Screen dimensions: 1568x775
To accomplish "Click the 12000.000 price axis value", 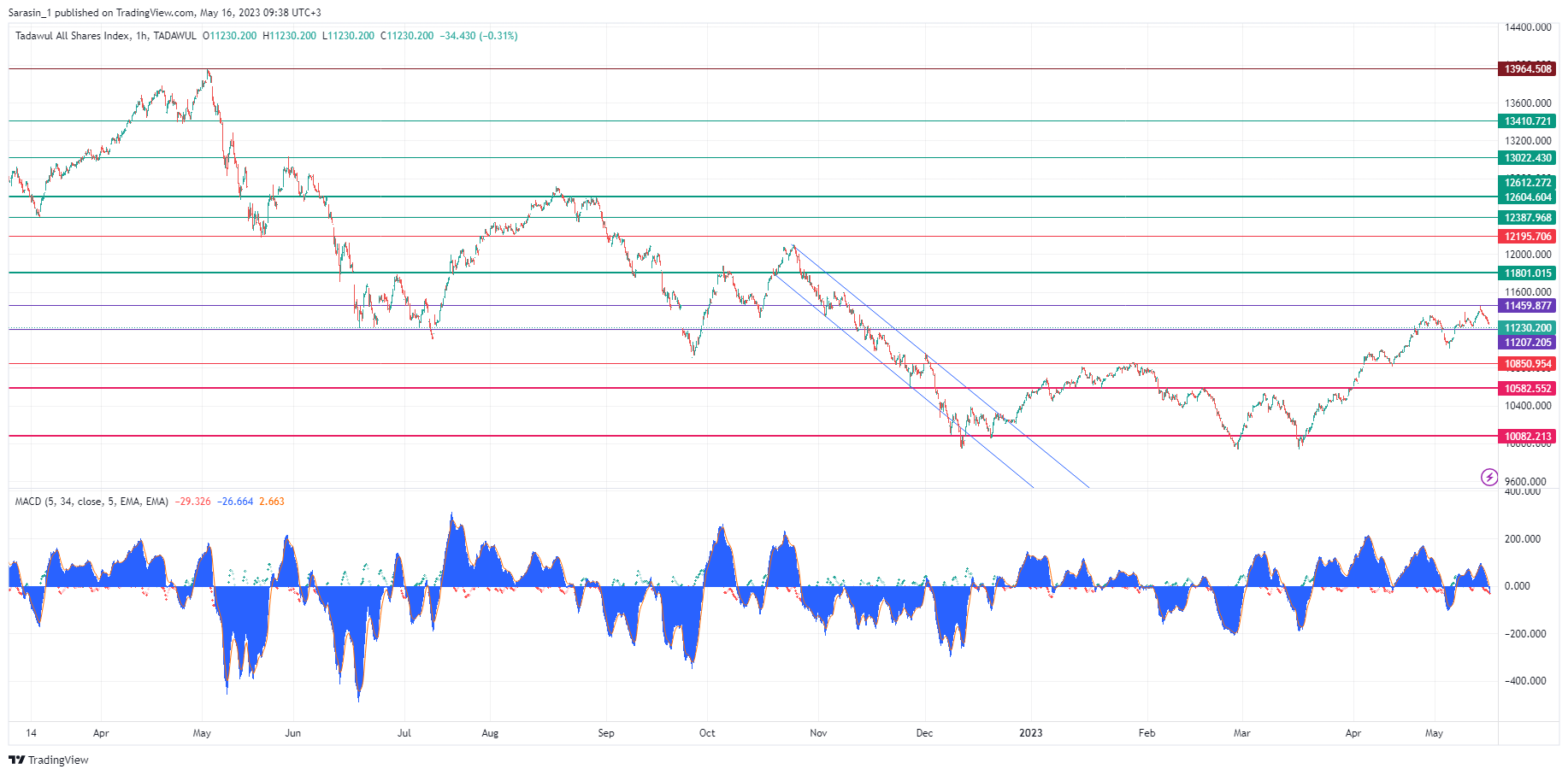I will [x=1528, y=255].
